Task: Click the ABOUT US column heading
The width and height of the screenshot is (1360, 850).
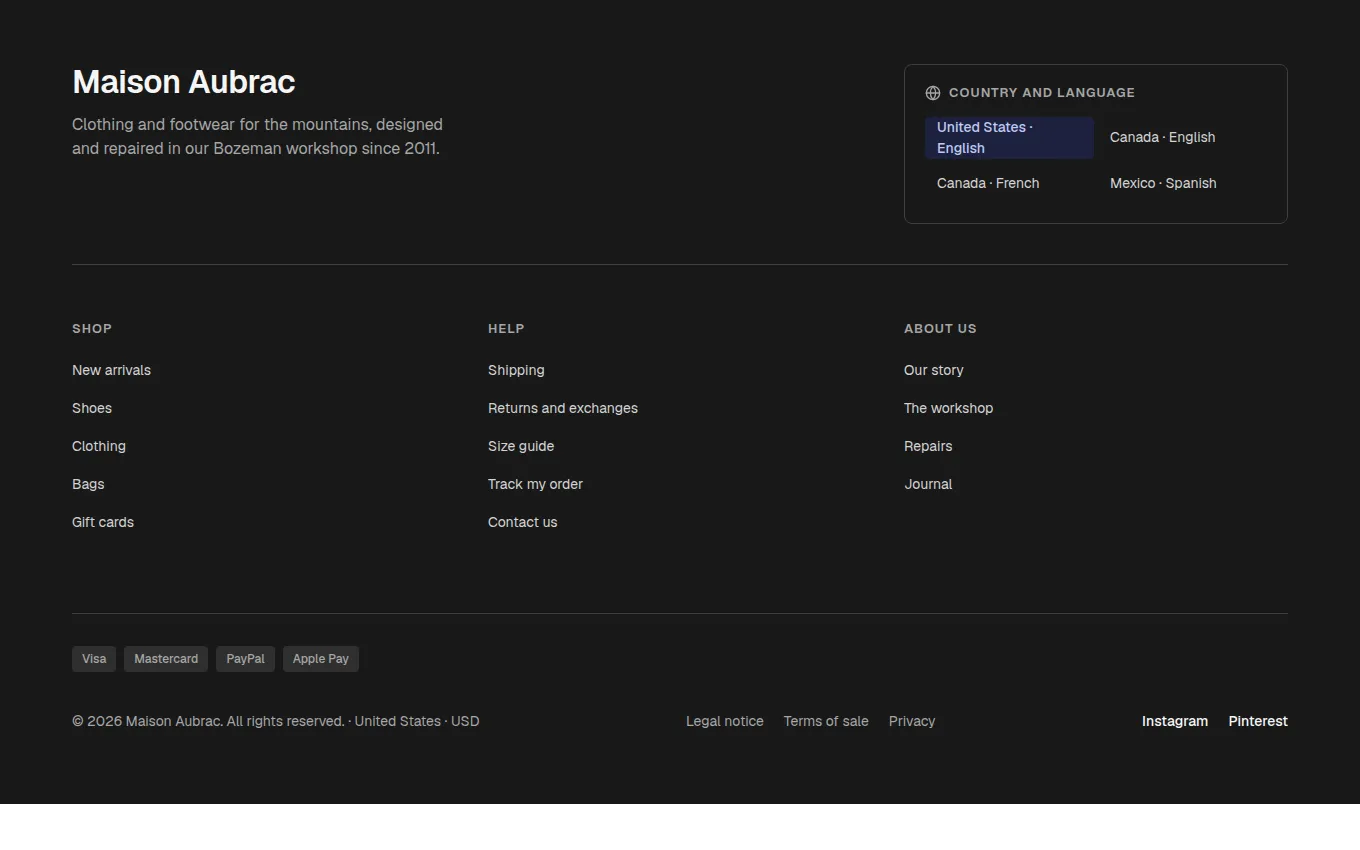Action: [940, 329]
